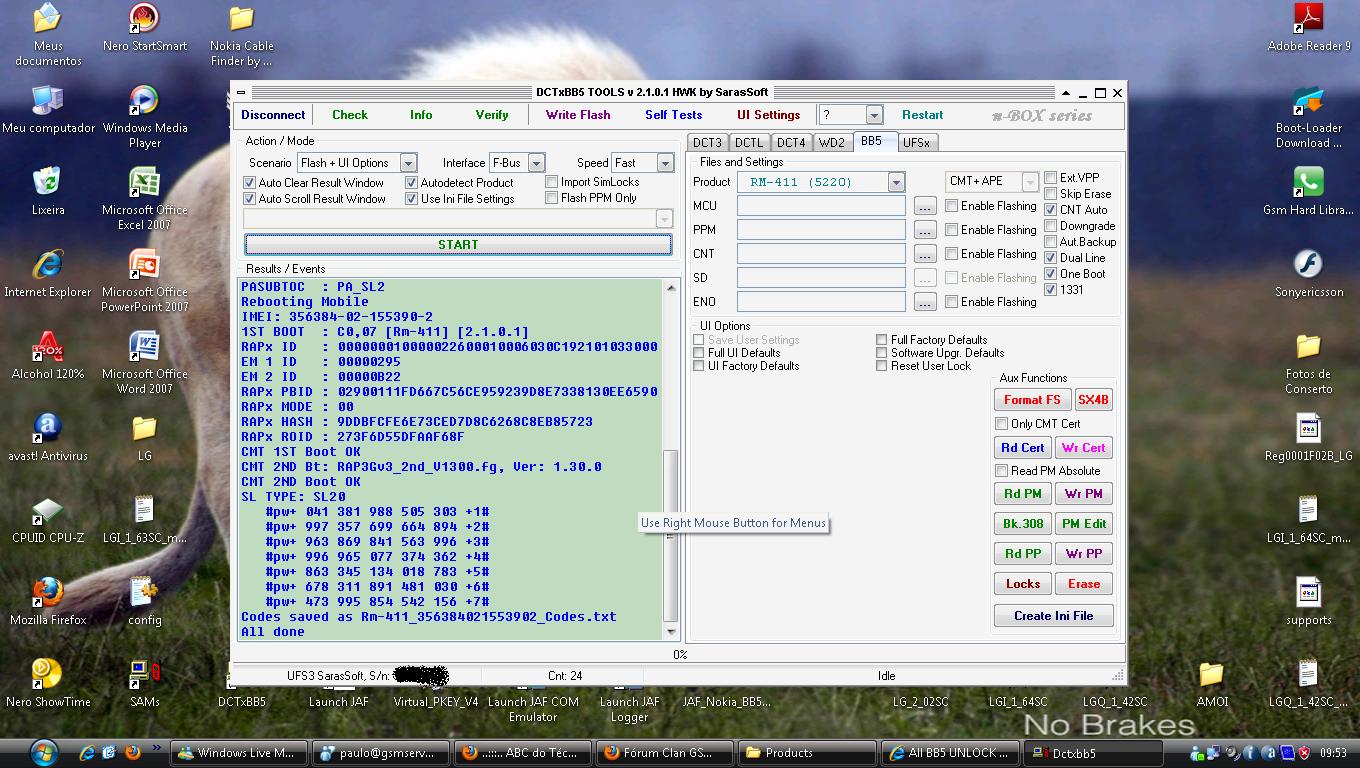The image size is (1360, 768).
Task: Launch Mozilla Firefox desktop icon
Action: tap(48, 601)
